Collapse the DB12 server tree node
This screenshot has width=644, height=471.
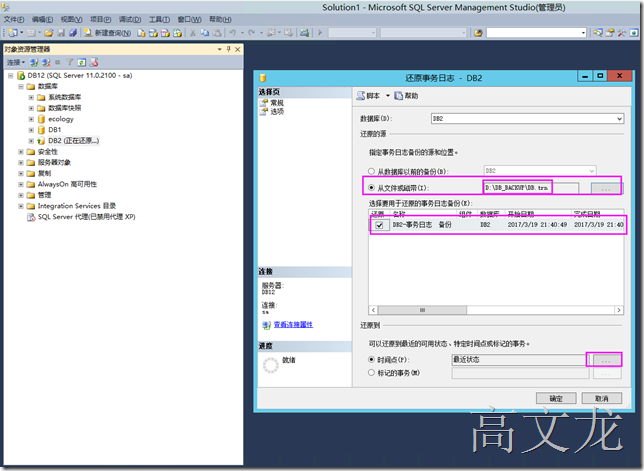coord(10,76)
